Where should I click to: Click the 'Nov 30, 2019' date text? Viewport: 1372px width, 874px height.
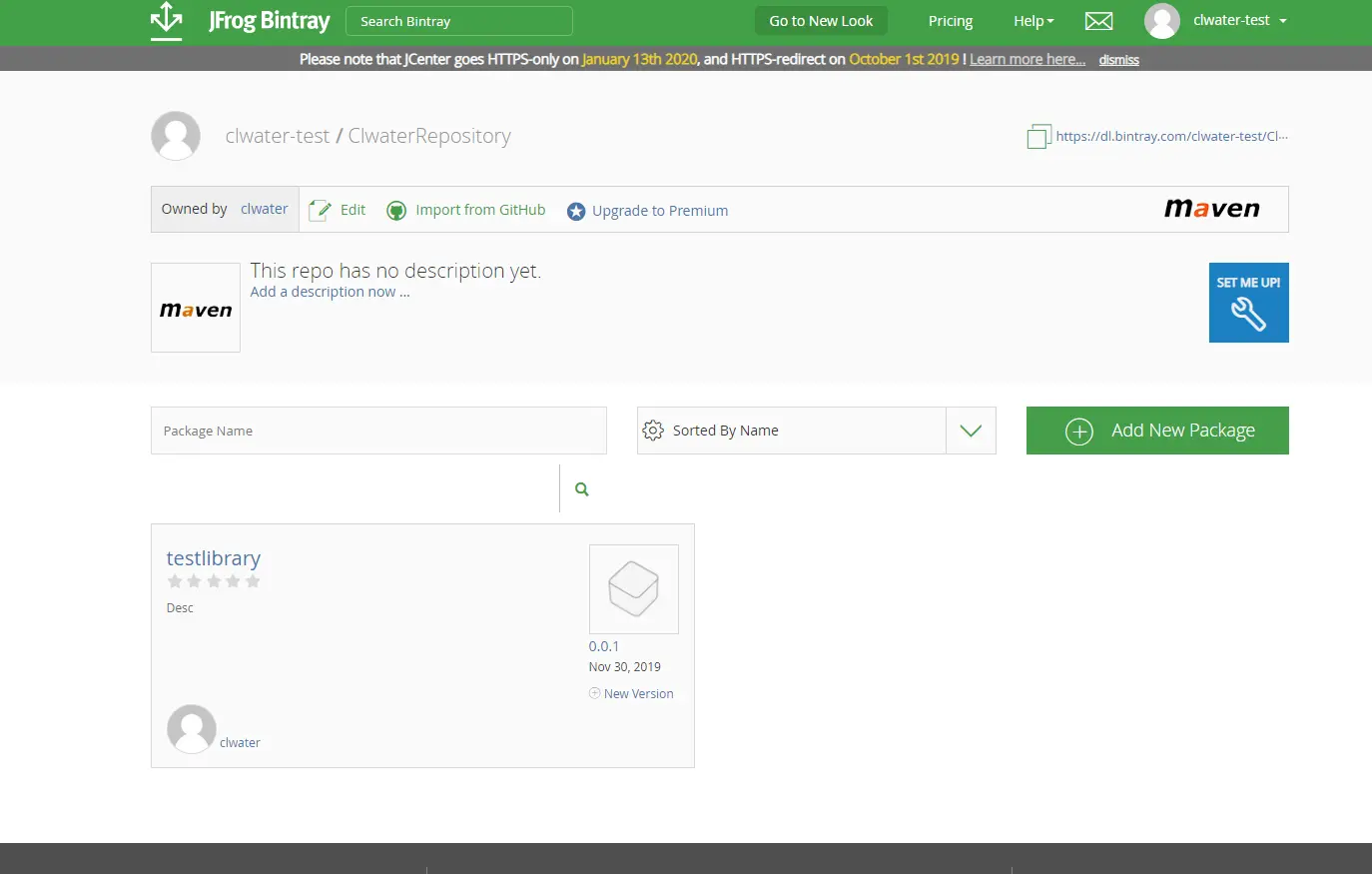pyautogui.click(x=625, y=667)
